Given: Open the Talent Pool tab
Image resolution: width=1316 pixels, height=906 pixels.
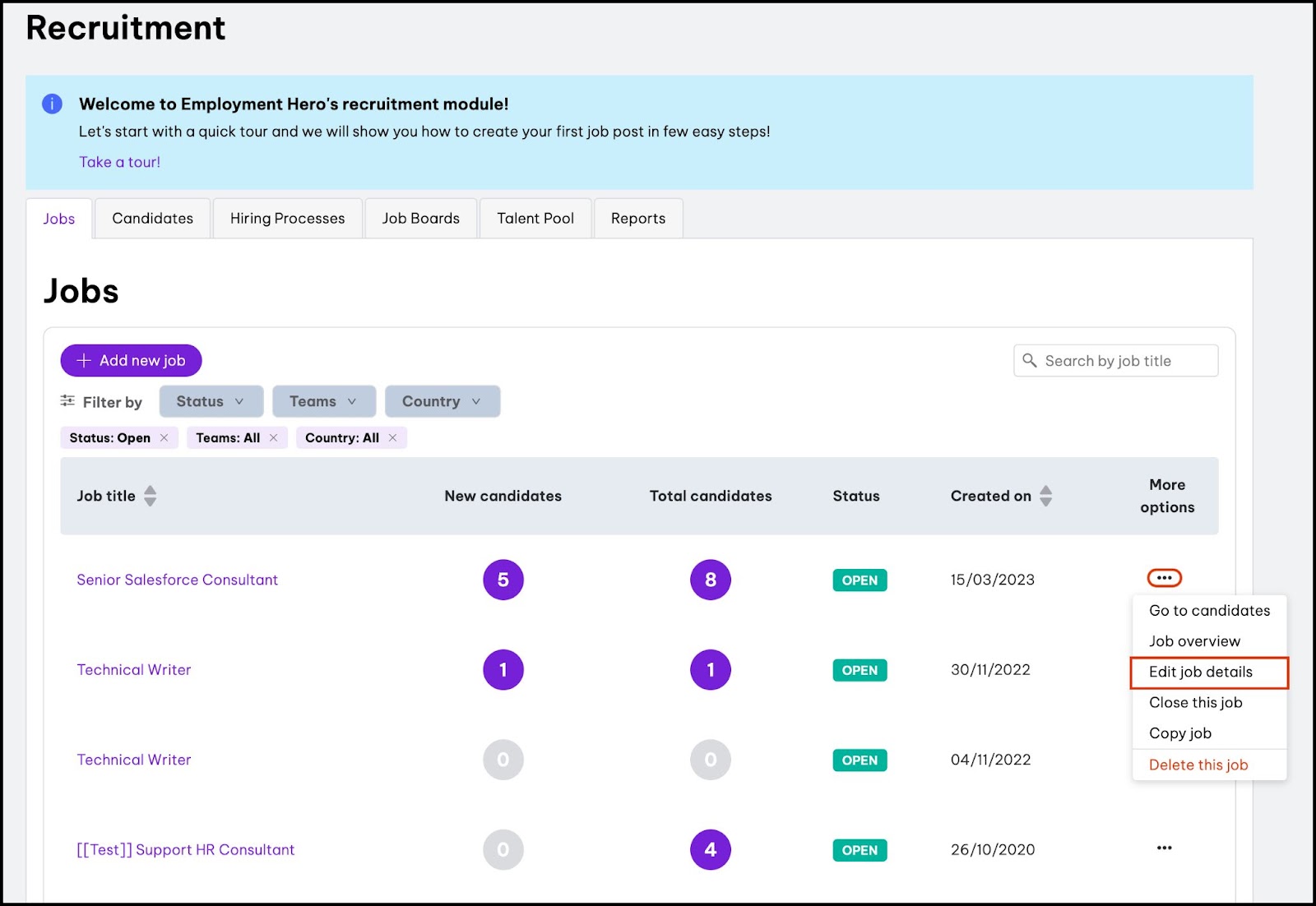Looking at the screenshot, I should coord(535,219).
